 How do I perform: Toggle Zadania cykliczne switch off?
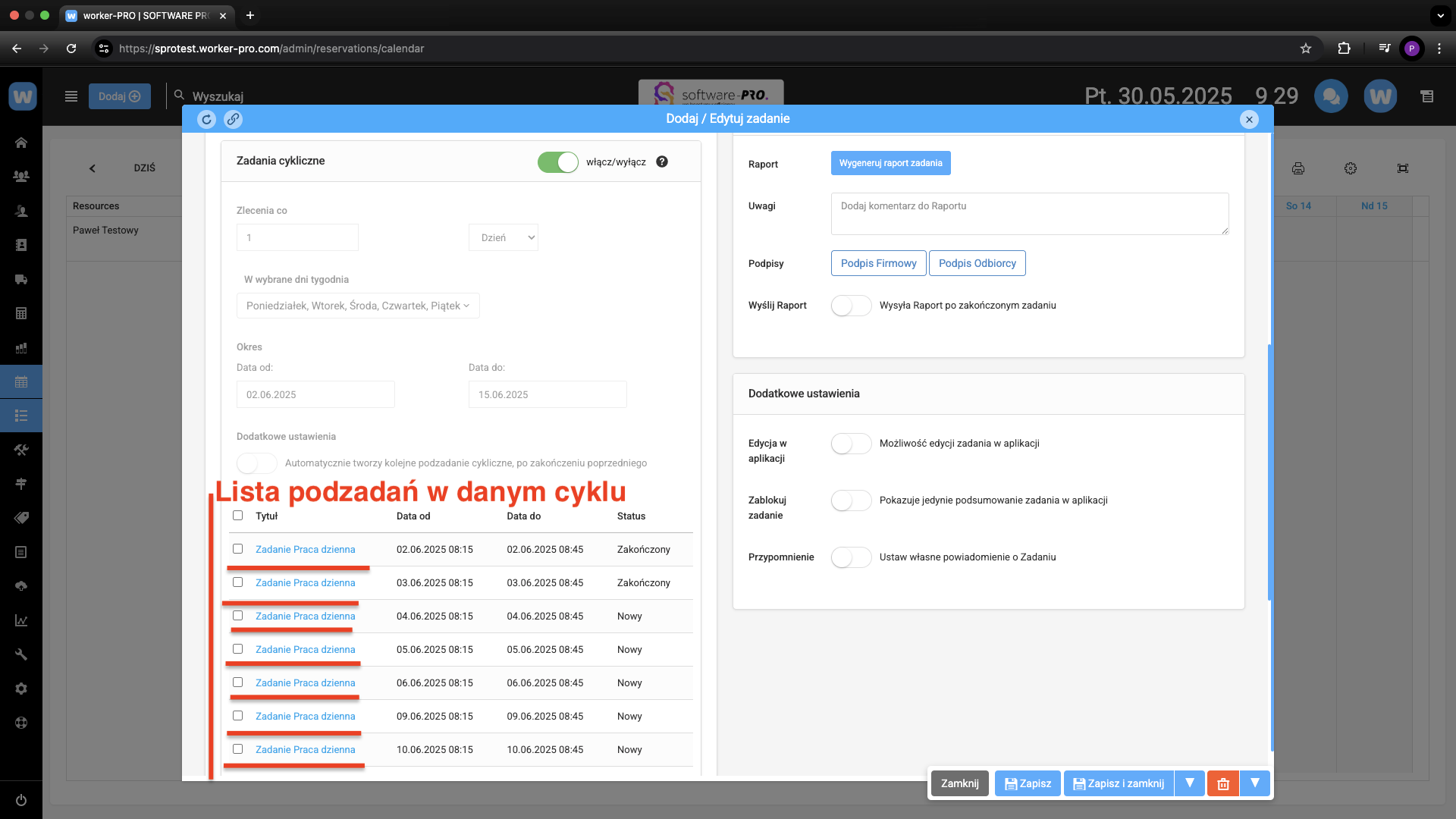pos(557,162)
